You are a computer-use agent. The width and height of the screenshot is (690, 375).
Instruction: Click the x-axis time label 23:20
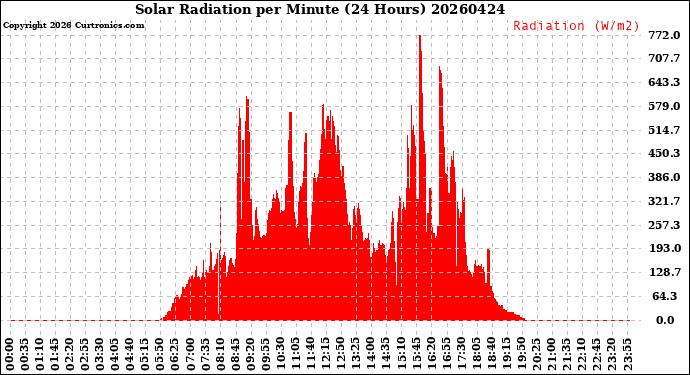click(613, 355)
